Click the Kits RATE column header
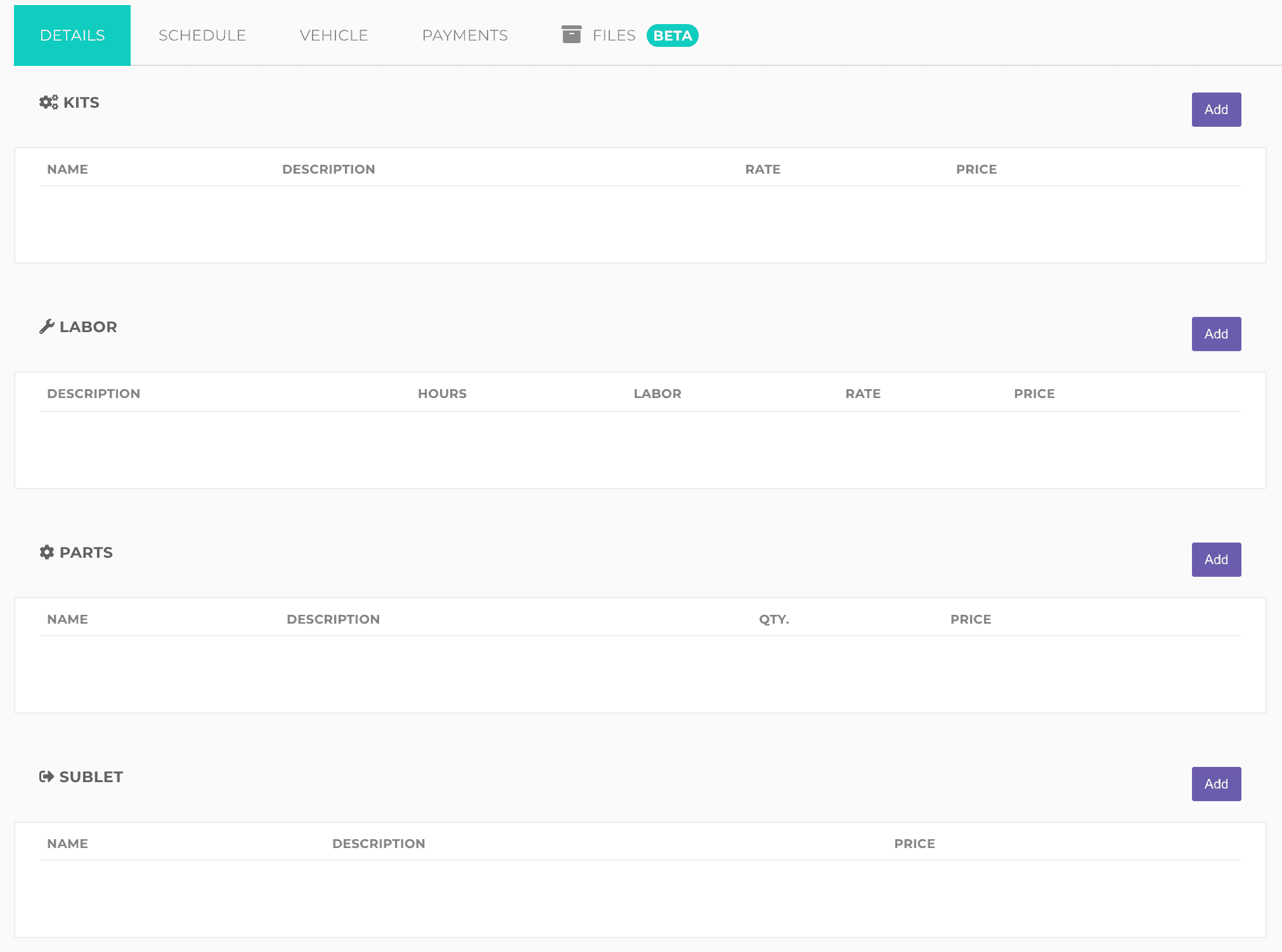 coord(762,169)
